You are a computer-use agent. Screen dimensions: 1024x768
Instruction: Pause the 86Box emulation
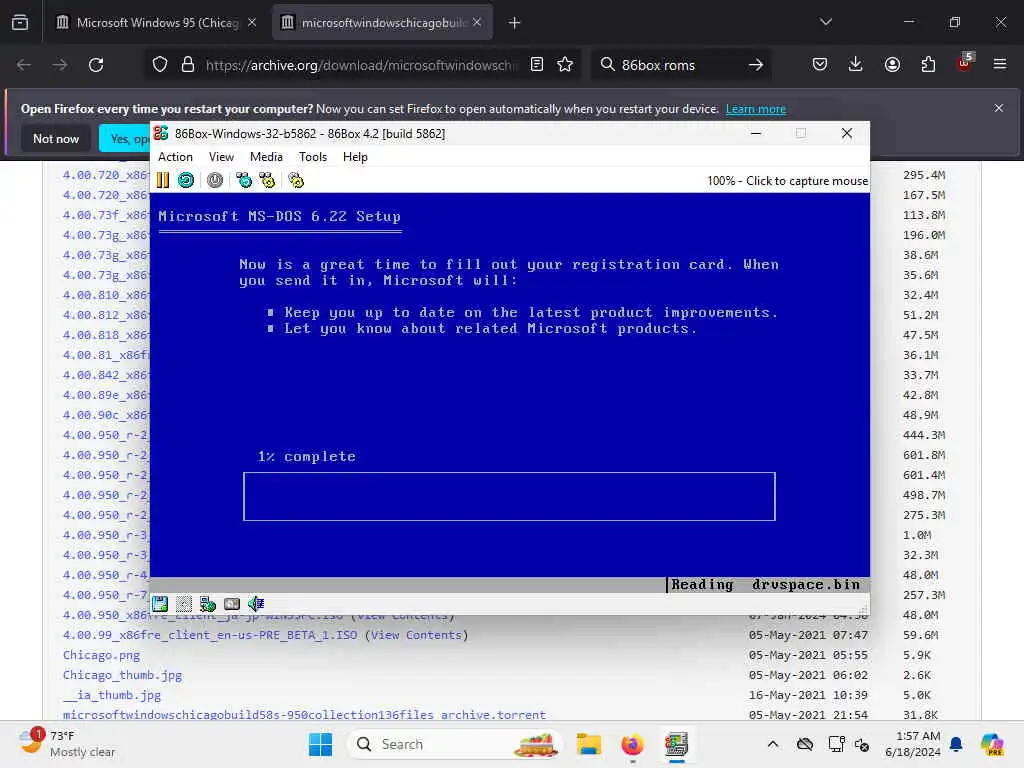point(163,180)
